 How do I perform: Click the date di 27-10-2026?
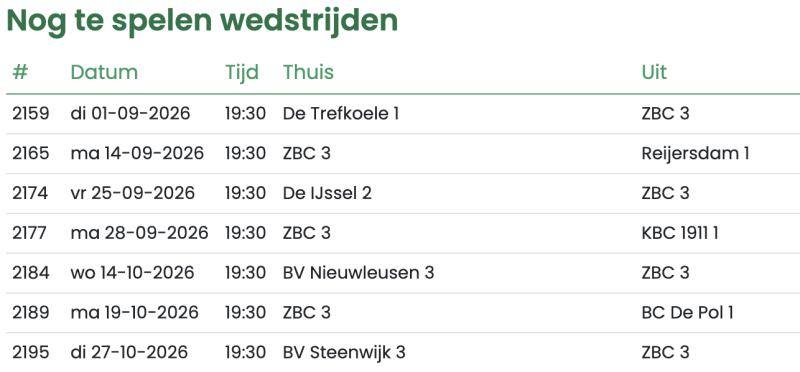129,352
